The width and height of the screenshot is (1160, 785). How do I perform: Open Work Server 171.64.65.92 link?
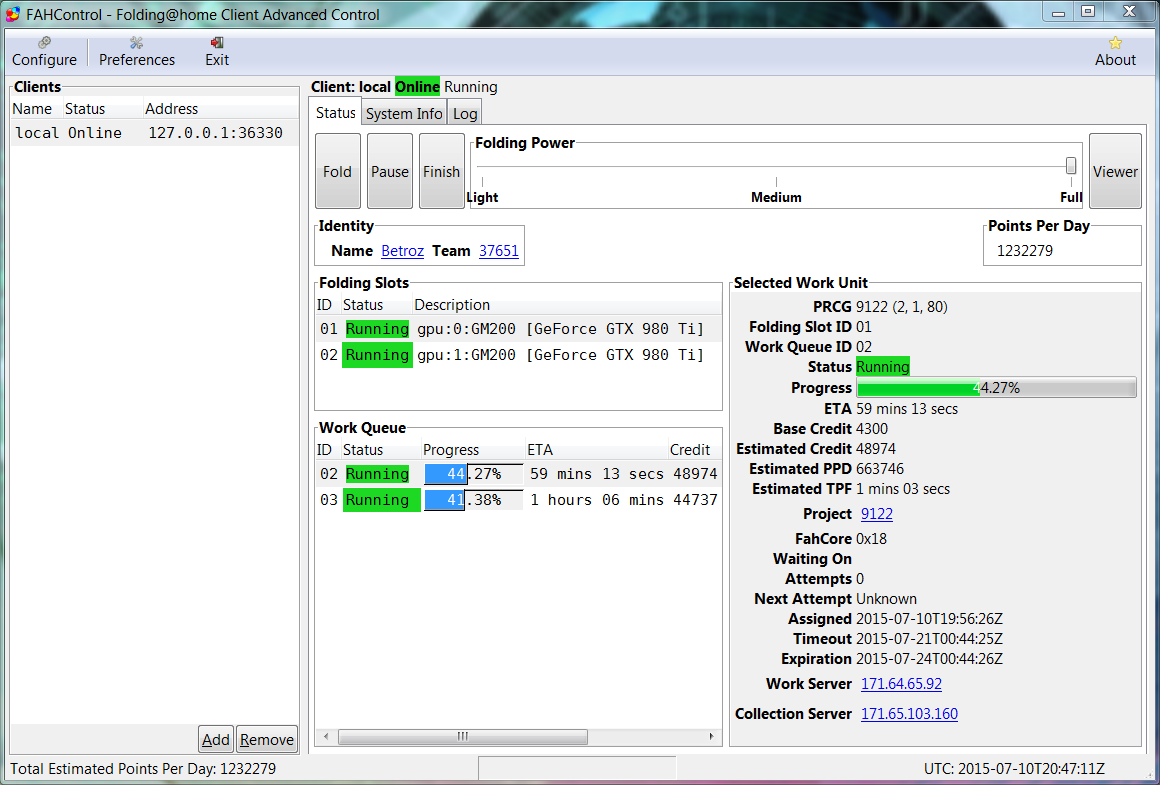[901, 684]
